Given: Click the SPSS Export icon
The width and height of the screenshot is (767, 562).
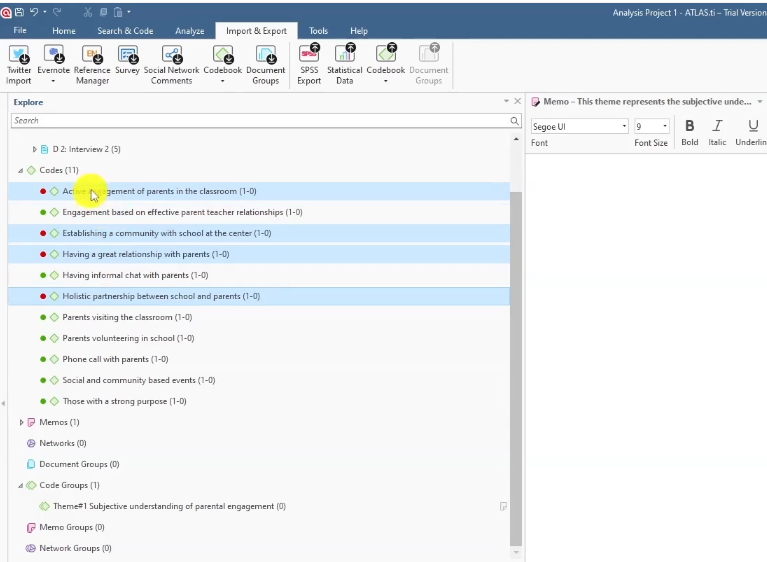Looking at the screenshot, I should tap(309, 55).
